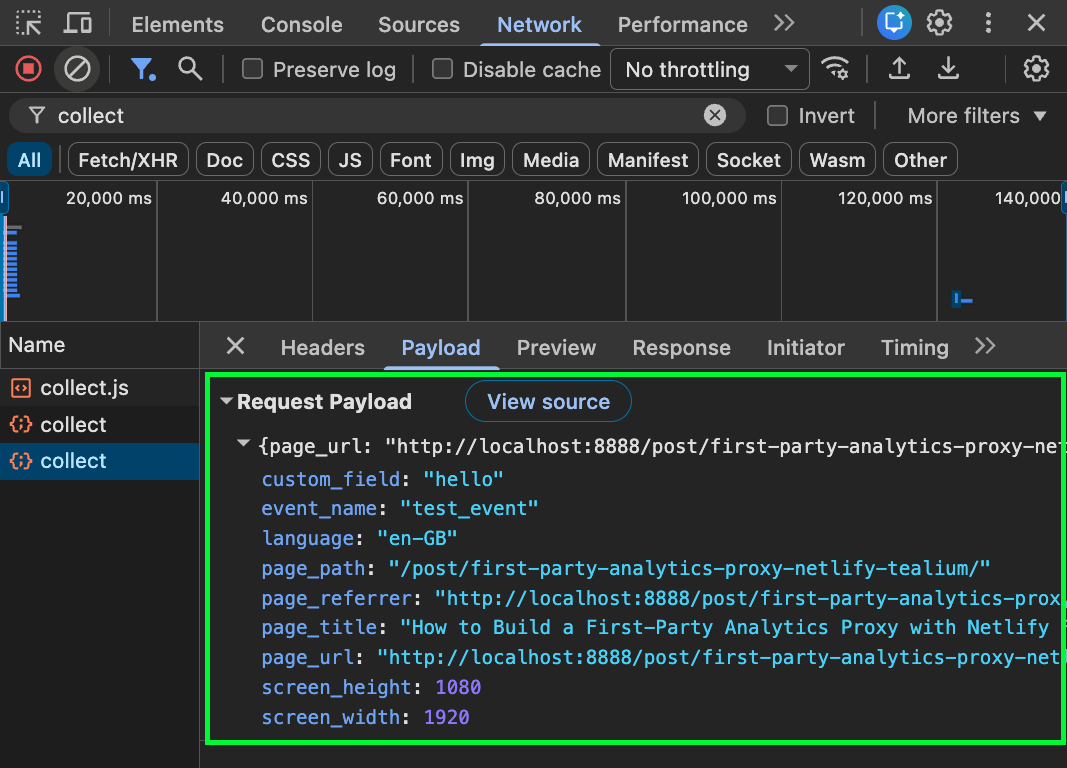Select the Payload tab

pyautogui.click(x=441, y=348)
